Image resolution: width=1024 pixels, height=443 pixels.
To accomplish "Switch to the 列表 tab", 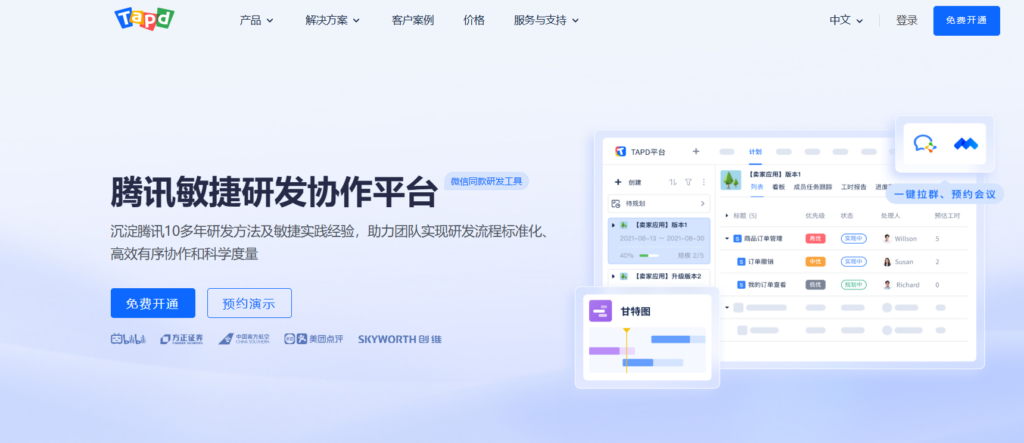I will point(756,187).
